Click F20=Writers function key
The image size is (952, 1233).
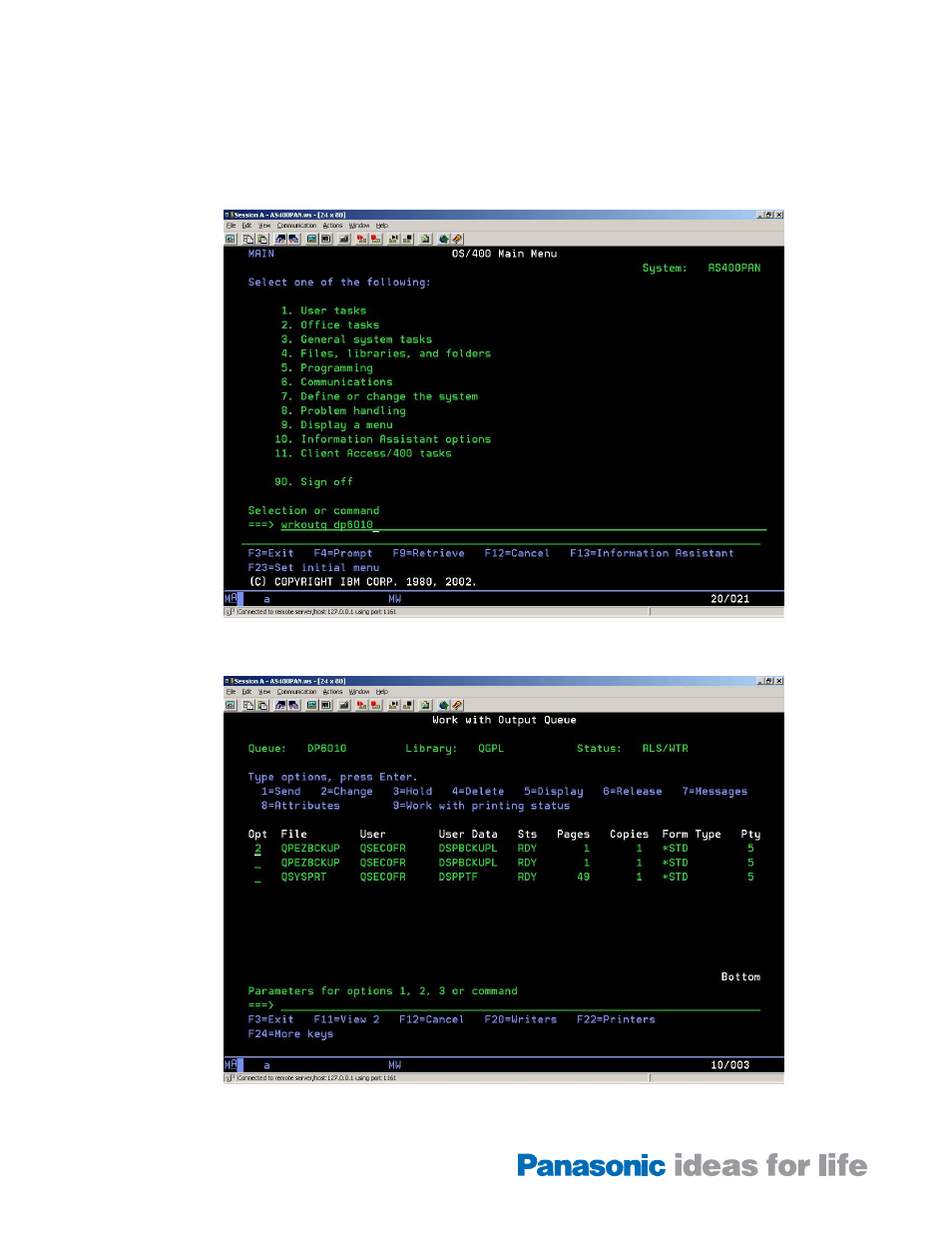pyautogui.click(x=520, y=1019)
